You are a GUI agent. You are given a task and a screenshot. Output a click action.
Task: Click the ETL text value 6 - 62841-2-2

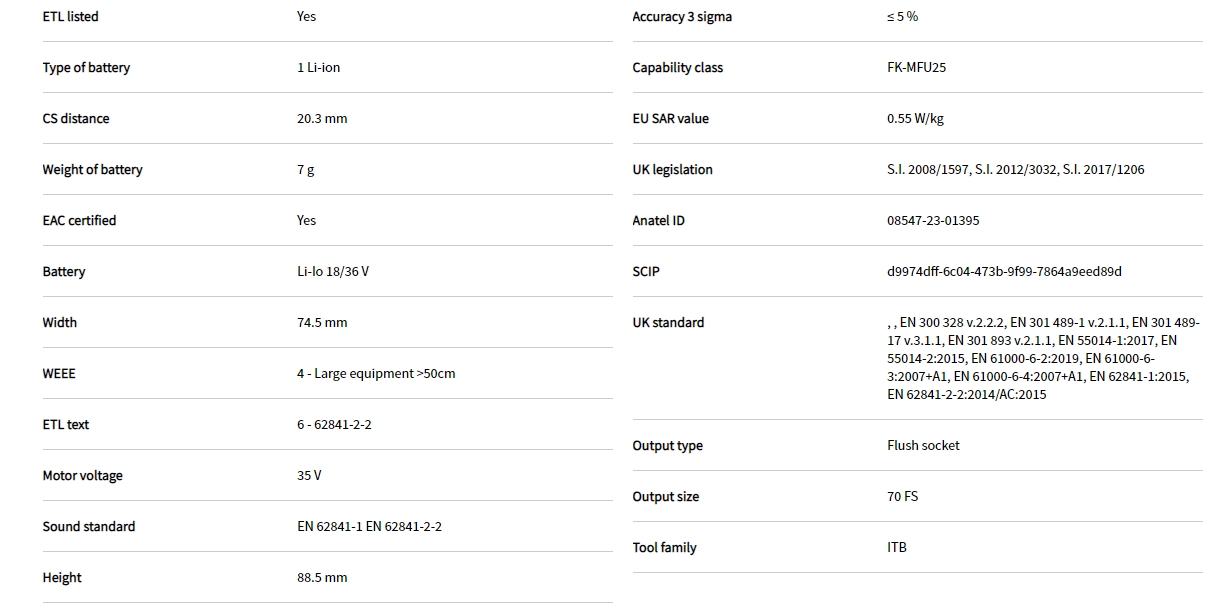click(334, 425)
